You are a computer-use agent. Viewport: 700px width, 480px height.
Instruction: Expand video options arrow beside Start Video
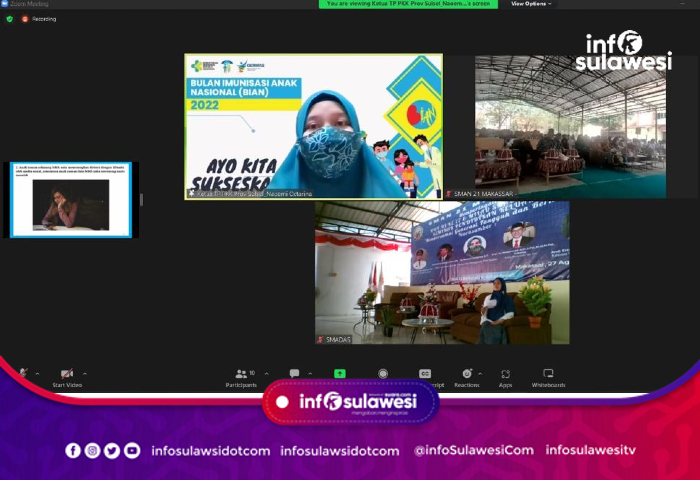(x=85, y=374)
